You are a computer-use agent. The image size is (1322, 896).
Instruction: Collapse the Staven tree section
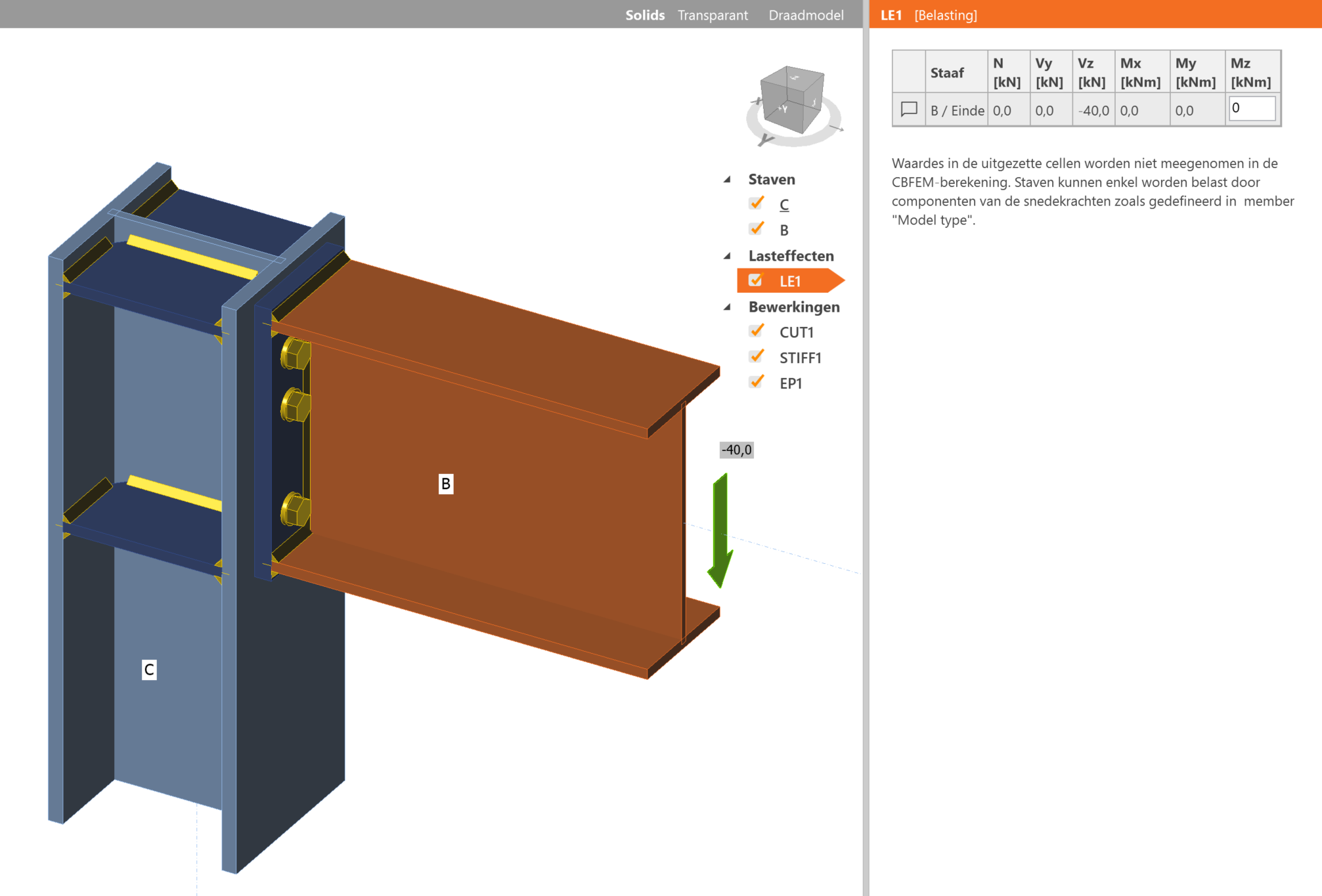pyautogui.click(x=727, y=179)
